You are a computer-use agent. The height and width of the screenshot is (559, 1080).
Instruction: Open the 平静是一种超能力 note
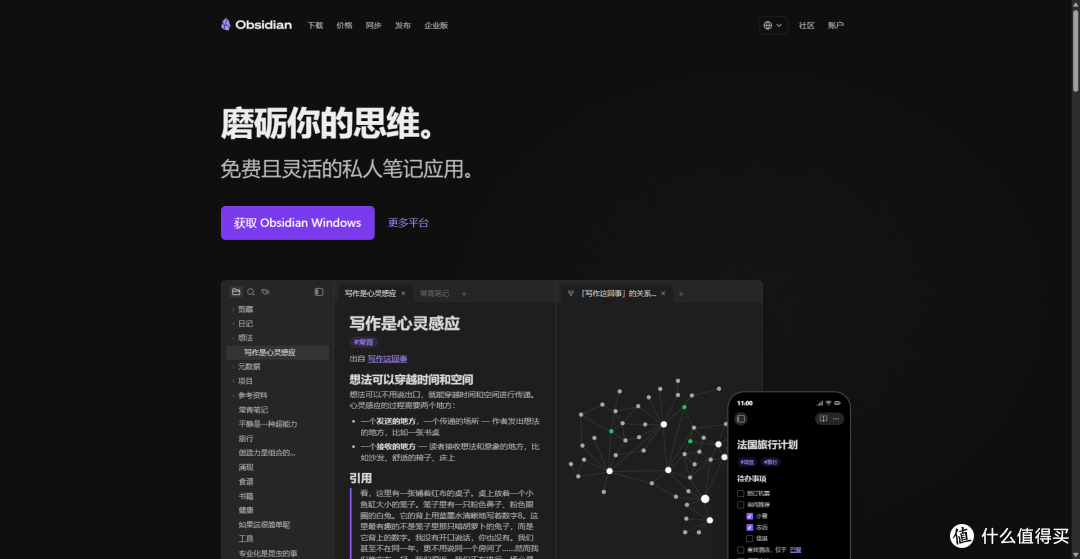click(x=268, y=424)
